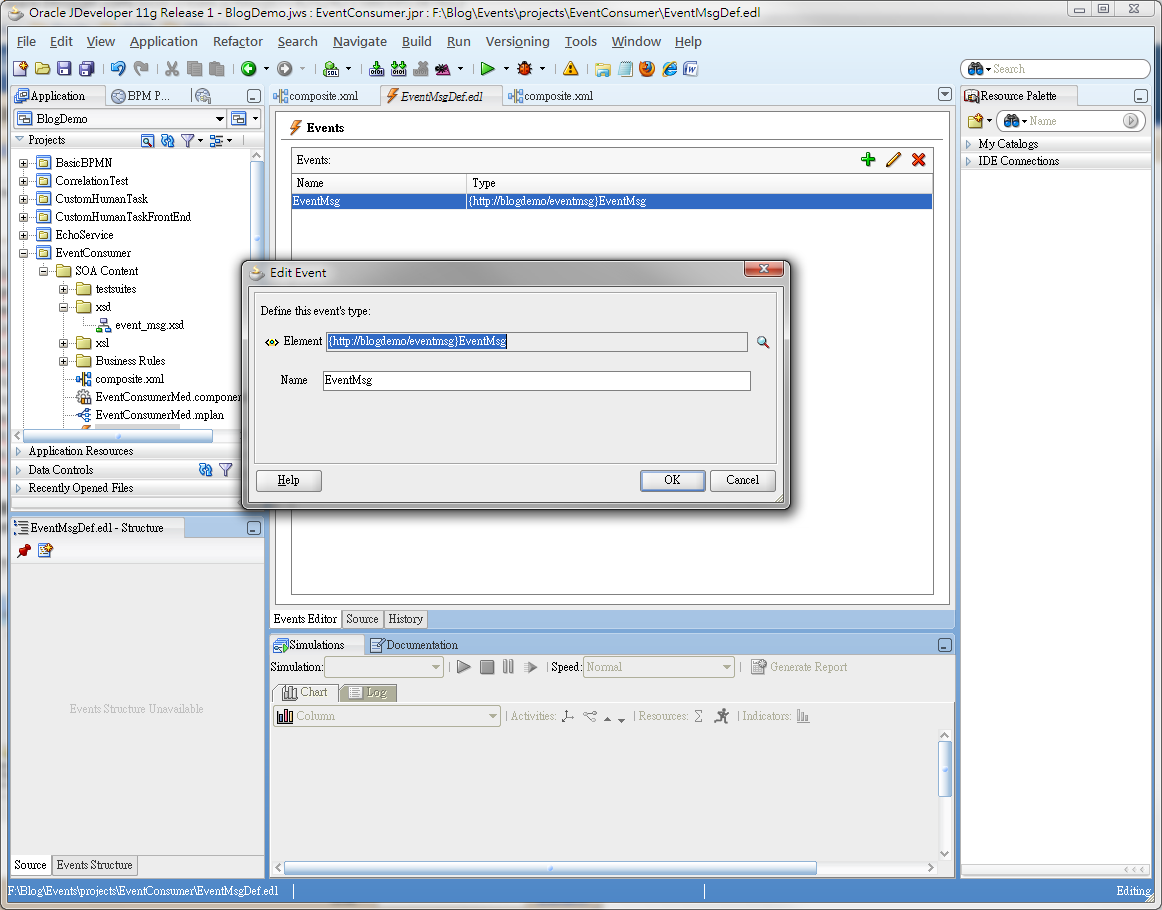Pause the simulation
1162x910 pixels.
click(508, 667)
